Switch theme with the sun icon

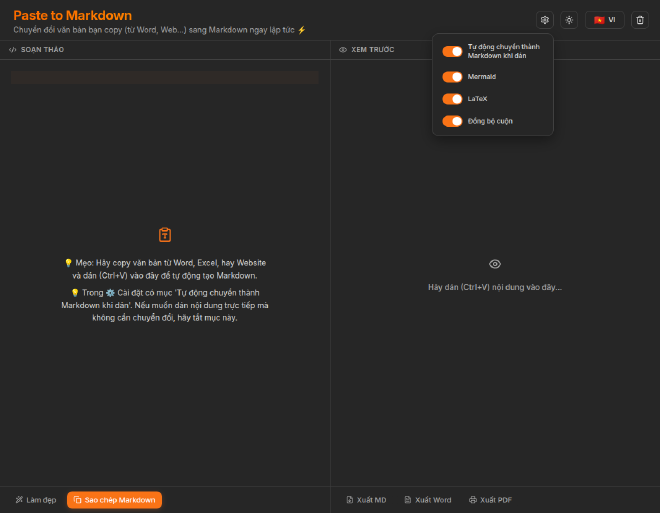[569, 20]
